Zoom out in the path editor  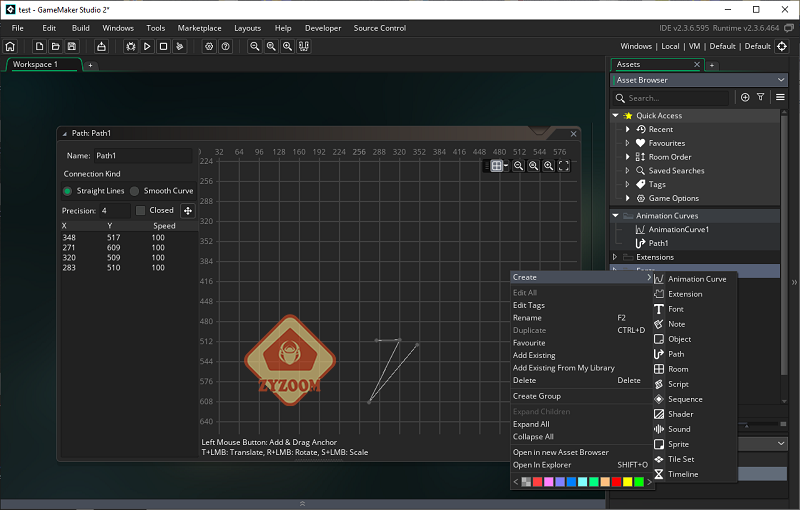click(518, 166)
